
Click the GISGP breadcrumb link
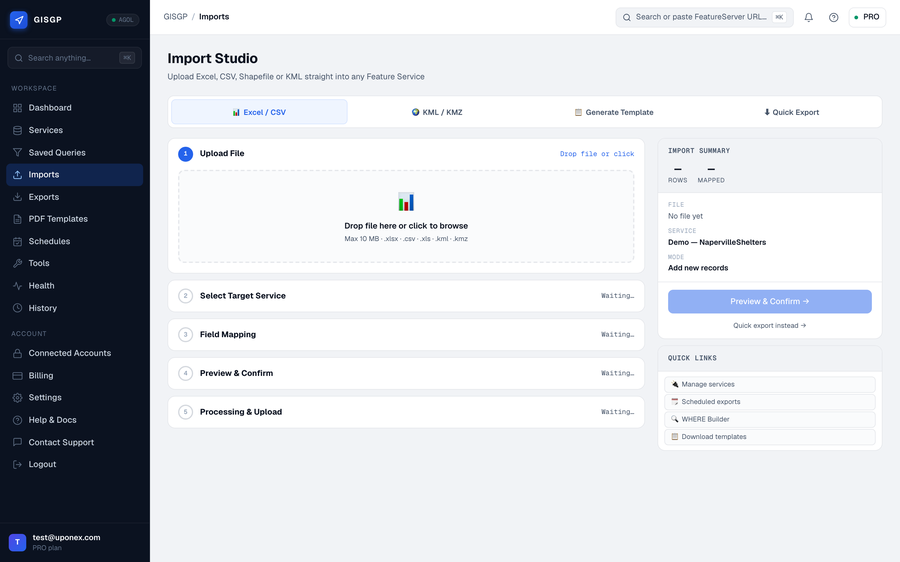175,17
